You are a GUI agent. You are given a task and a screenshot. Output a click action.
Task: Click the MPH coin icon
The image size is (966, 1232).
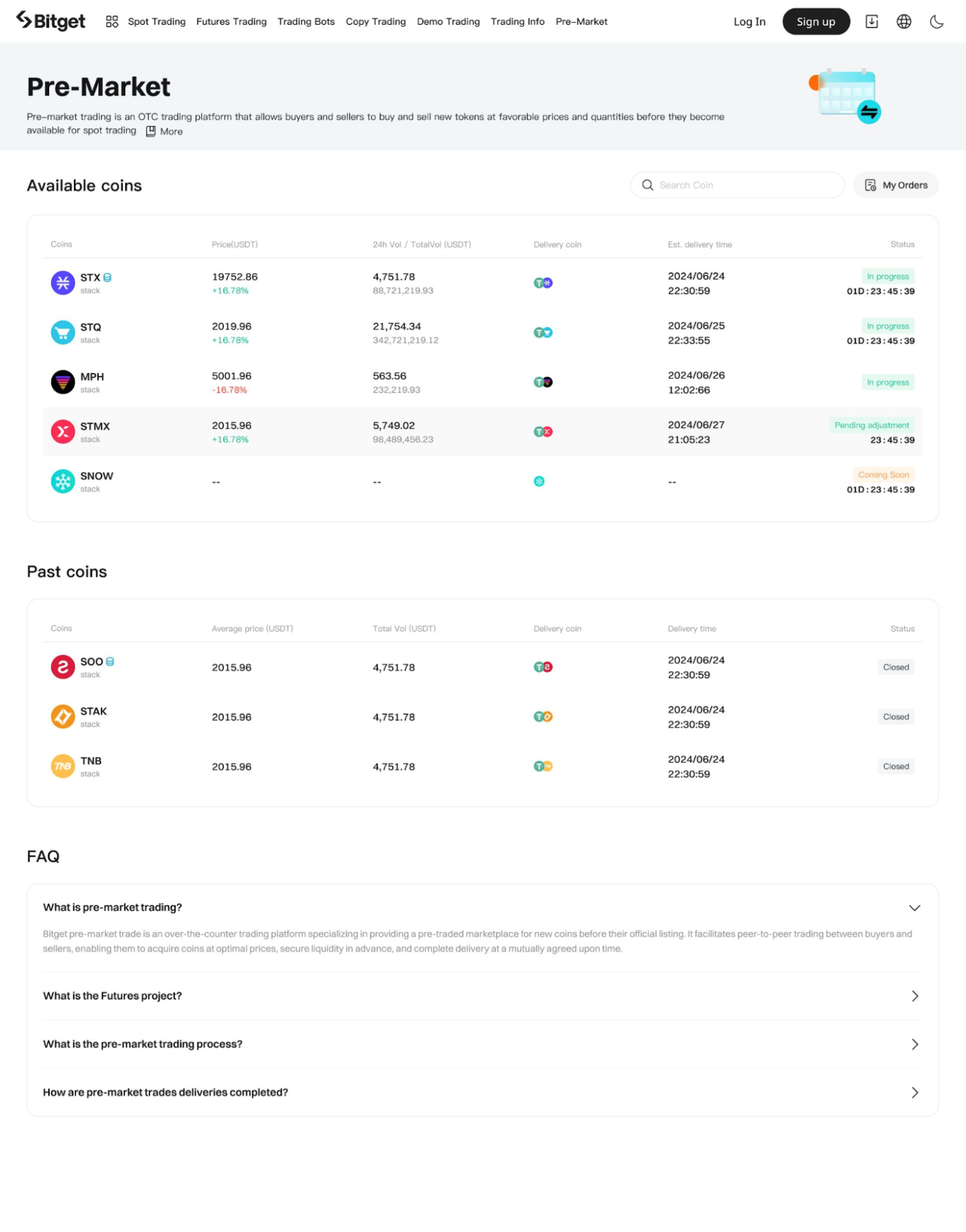click(62, 382)
